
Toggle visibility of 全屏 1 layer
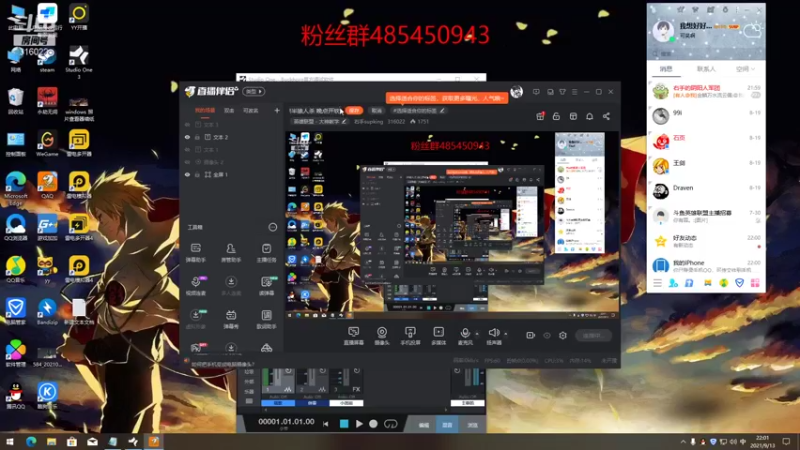[x=187, y=174]
